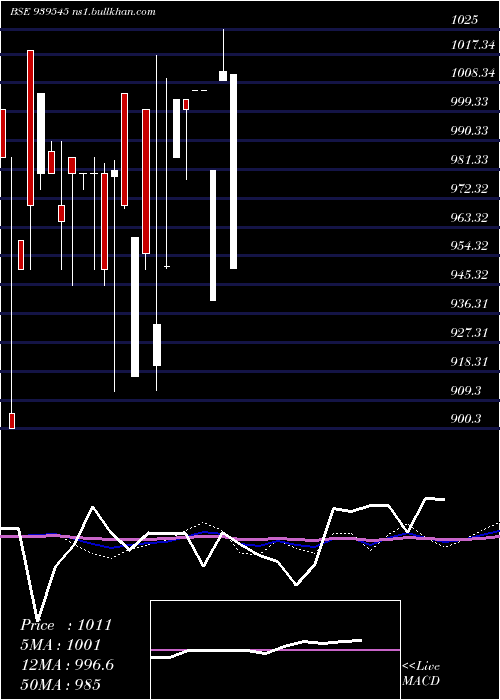Click the '12MA : 996.6' readout
Screen dimensions: 500x700
click(x=67, y=665)
